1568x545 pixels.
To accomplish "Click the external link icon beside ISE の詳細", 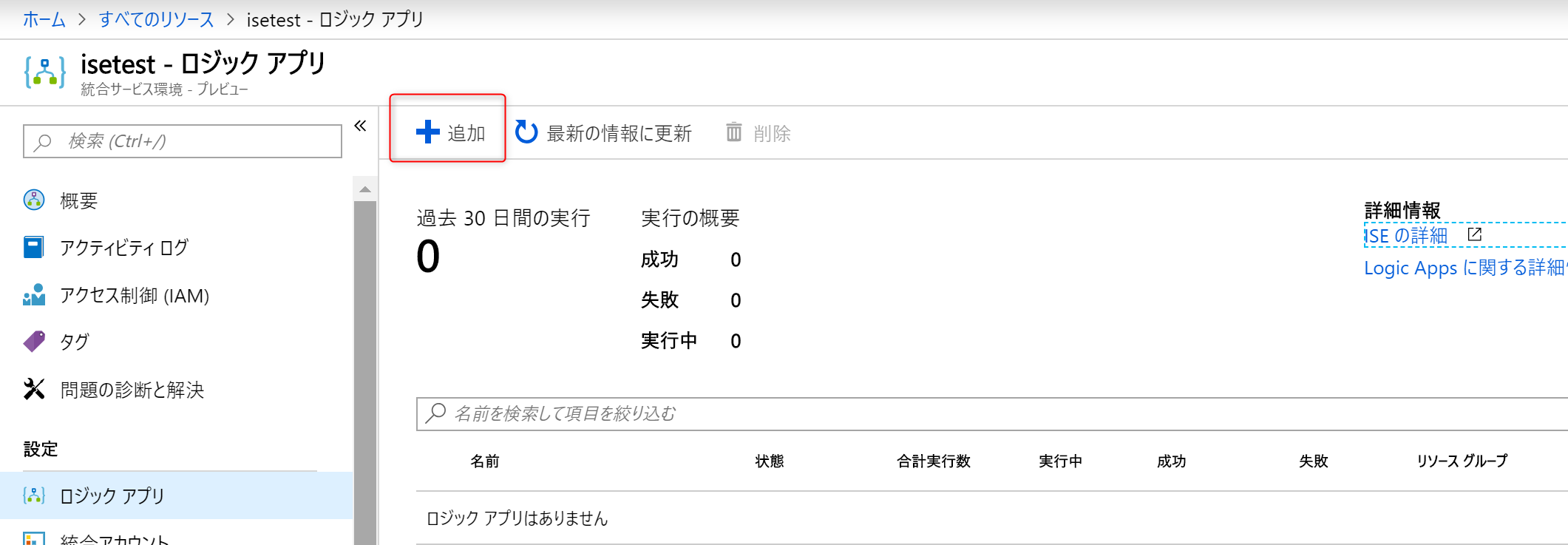I will pyautogui.click(x=1474, y=234).
